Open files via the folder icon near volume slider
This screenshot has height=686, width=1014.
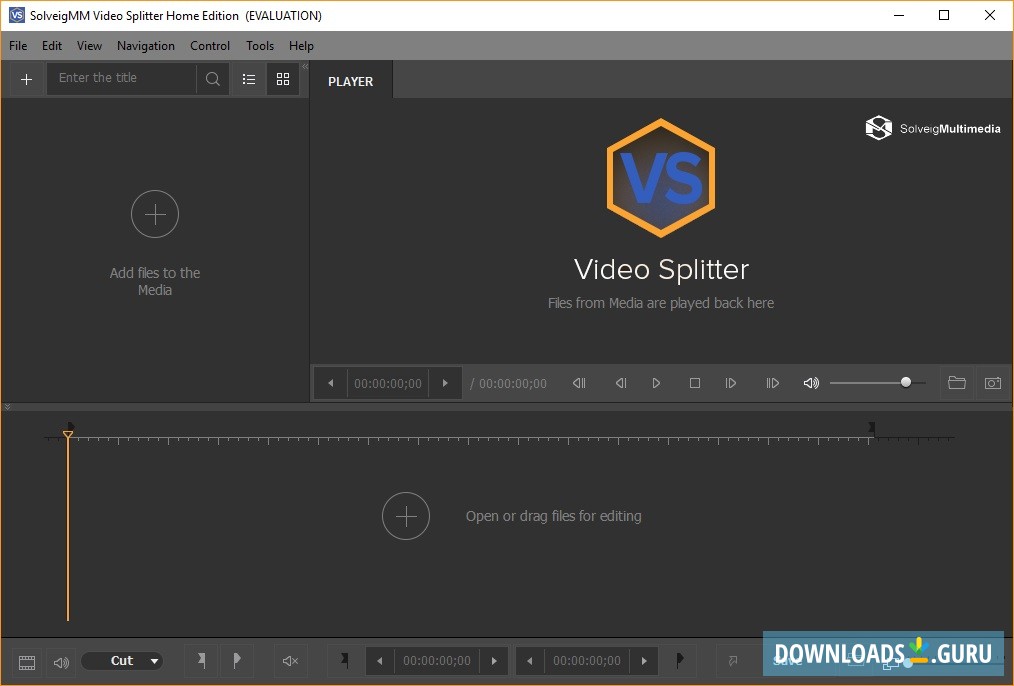point(956,383)
